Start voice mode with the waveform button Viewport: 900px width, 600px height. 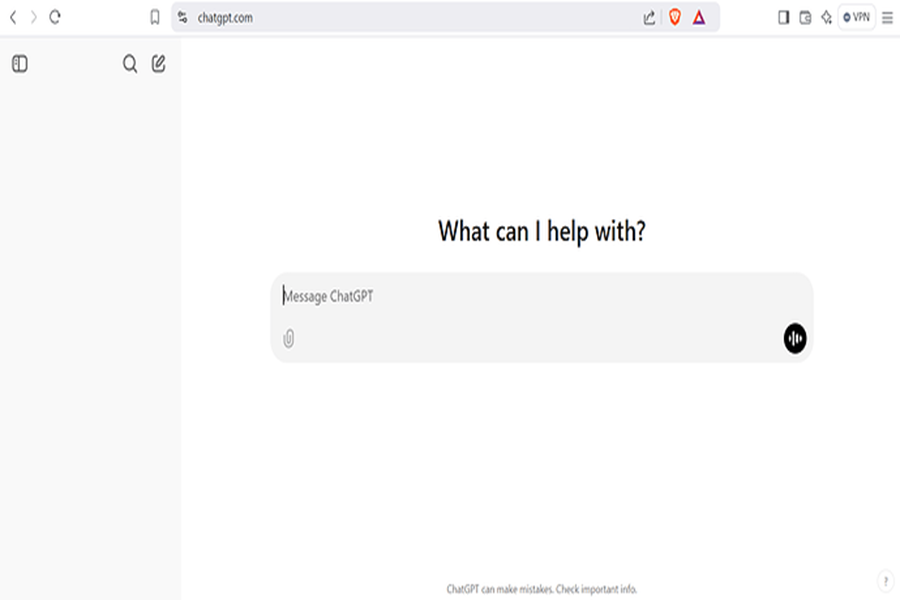coord(795,338)
